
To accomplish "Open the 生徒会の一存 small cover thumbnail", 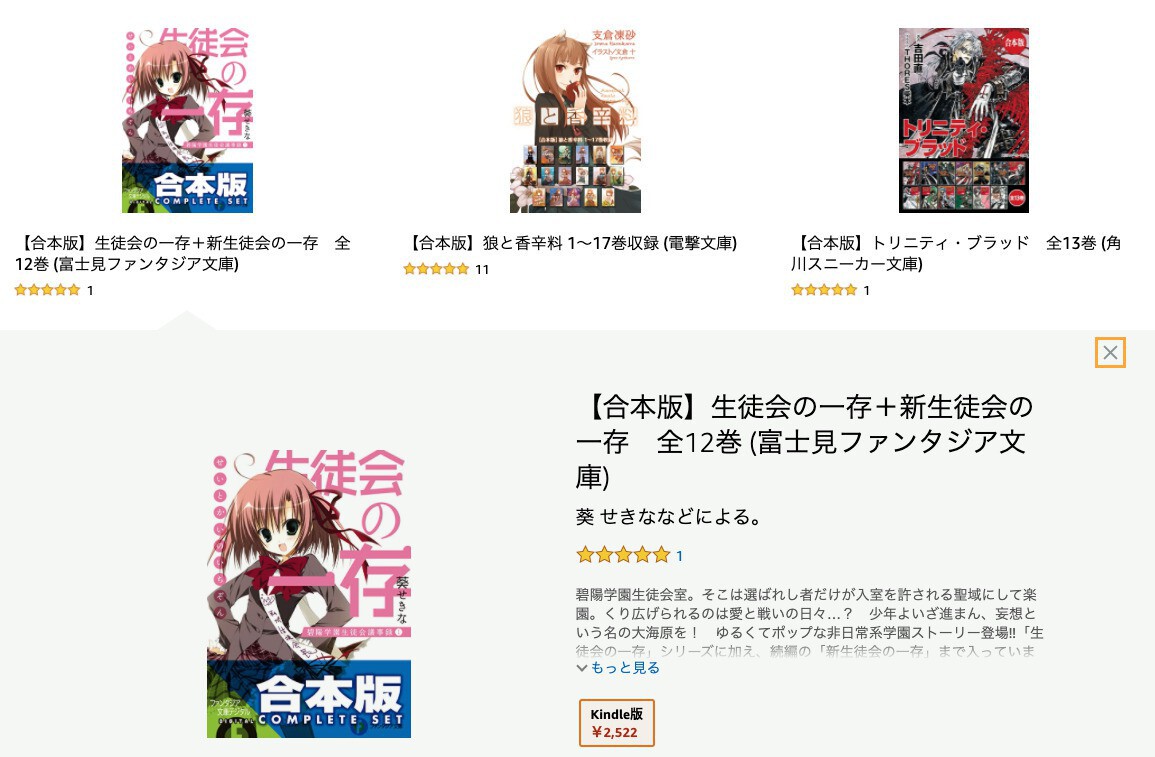I will coord(187,120).
